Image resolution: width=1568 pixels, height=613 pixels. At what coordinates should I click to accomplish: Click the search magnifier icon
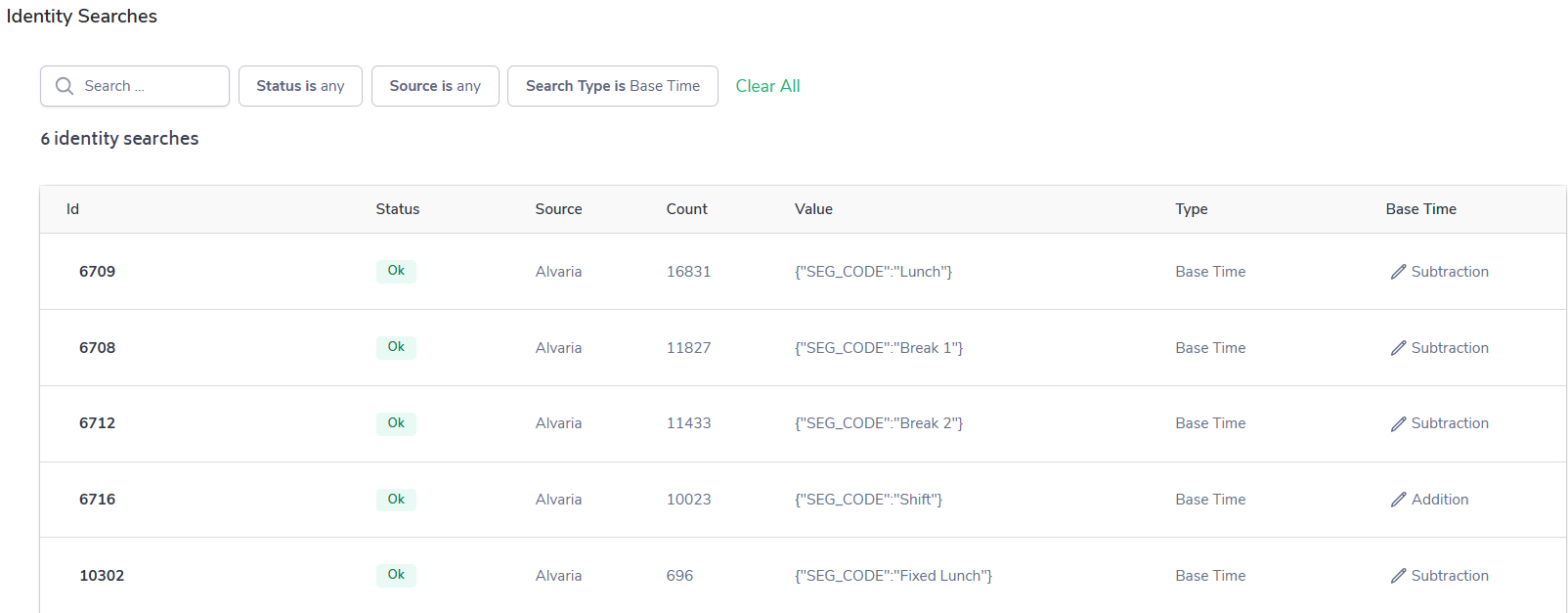coord(65,86)
